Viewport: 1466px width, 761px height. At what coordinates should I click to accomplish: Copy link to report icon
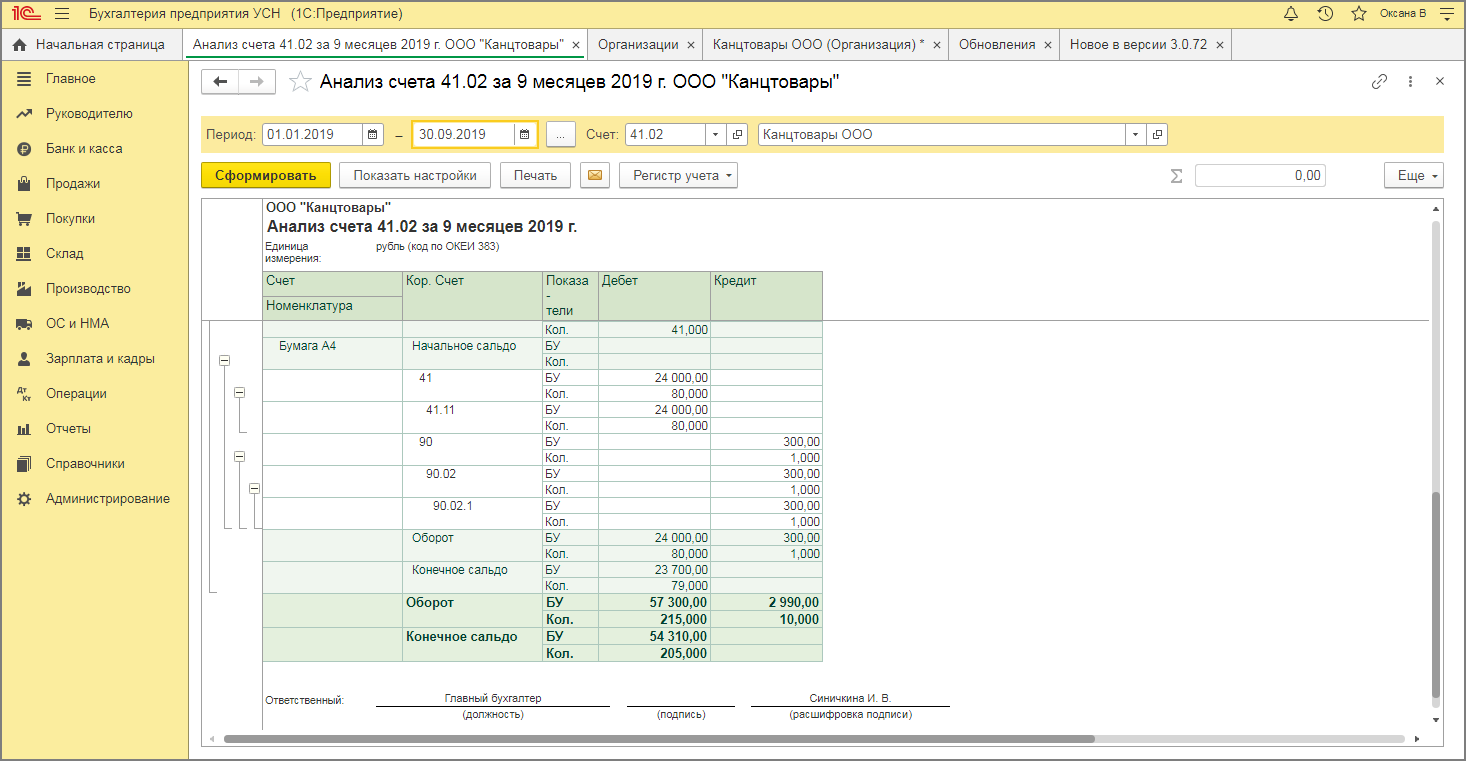coord(1379,82)
